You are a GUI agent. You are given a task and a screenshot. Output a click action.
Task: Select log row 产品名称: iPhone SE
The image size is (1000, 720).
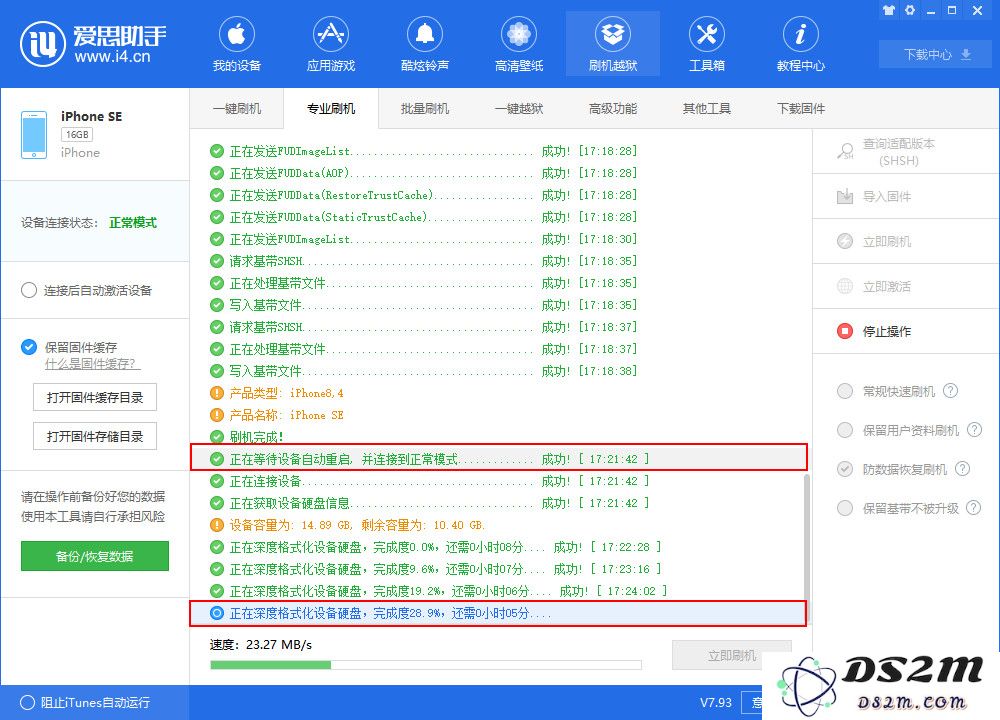499,415
